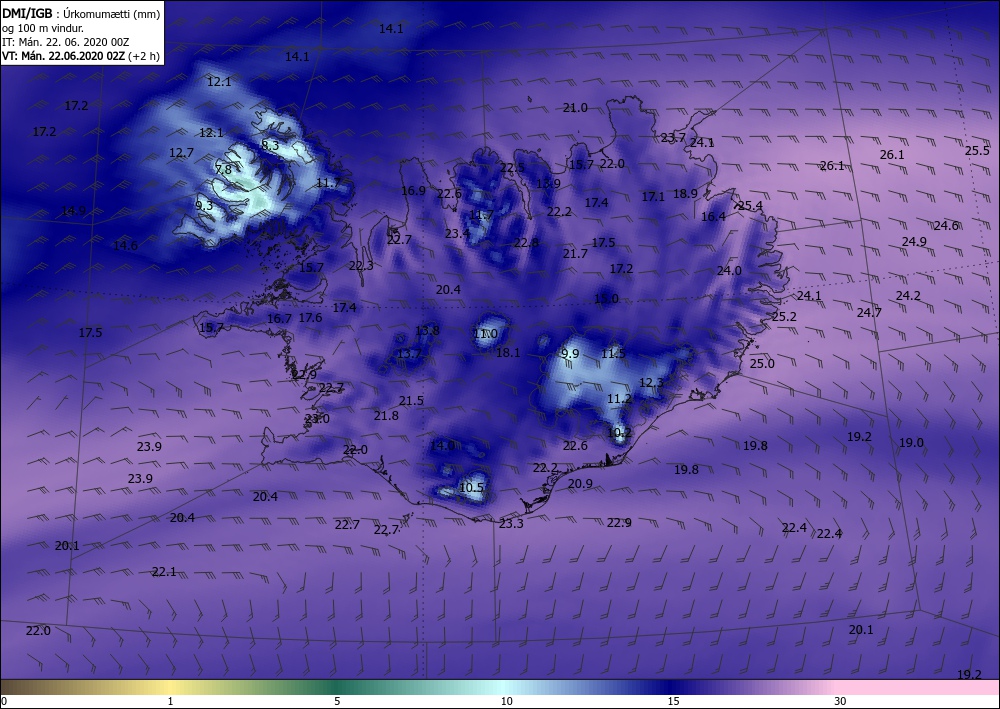1000x709 pixels.
Task: Click the map value 24.6
Action: (x=946, y=226)
